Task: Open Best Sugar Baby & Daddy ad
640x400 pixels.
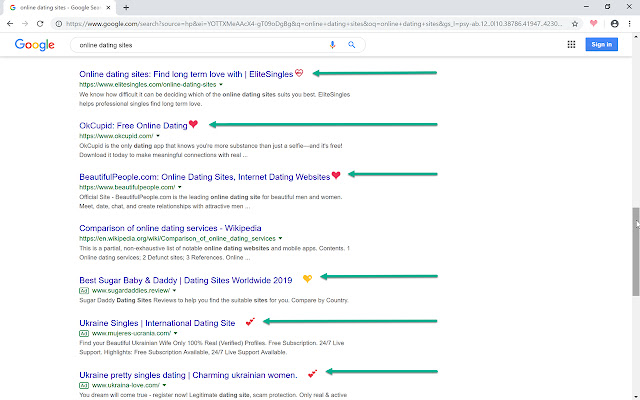Action: (186, 280)
